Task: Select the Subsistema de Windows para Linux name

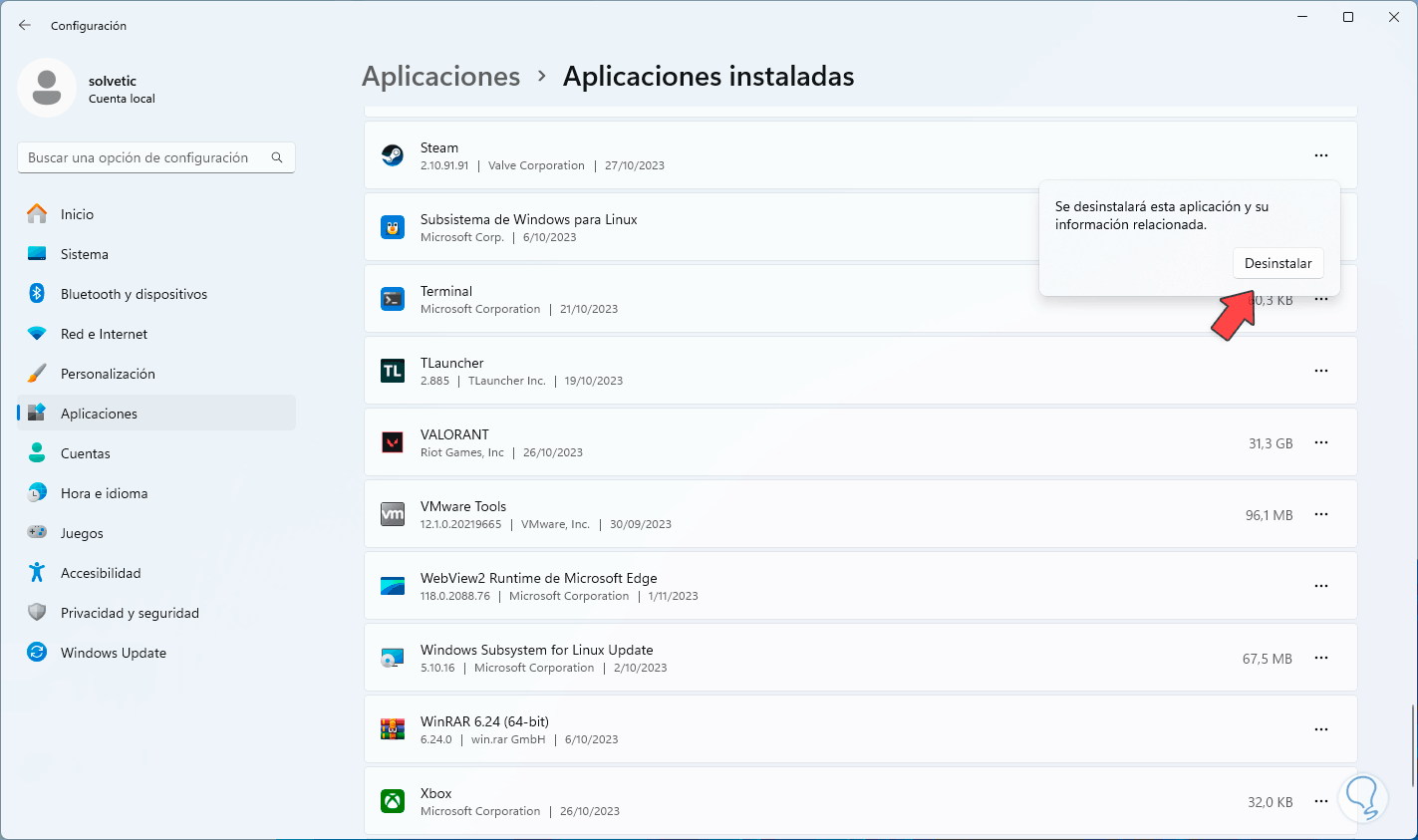Action: pyautogui.click(x=529, y=219)
